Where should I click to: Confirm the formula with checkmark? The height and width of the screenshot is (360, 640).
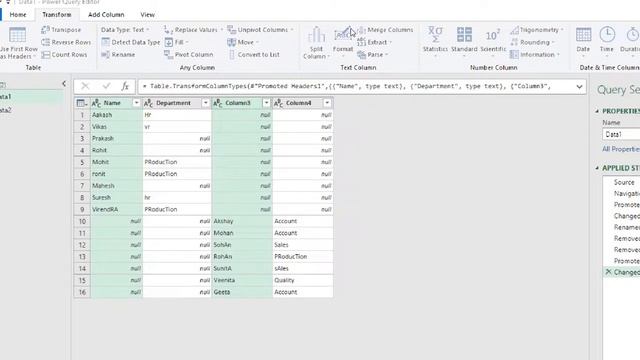[106, 86]
